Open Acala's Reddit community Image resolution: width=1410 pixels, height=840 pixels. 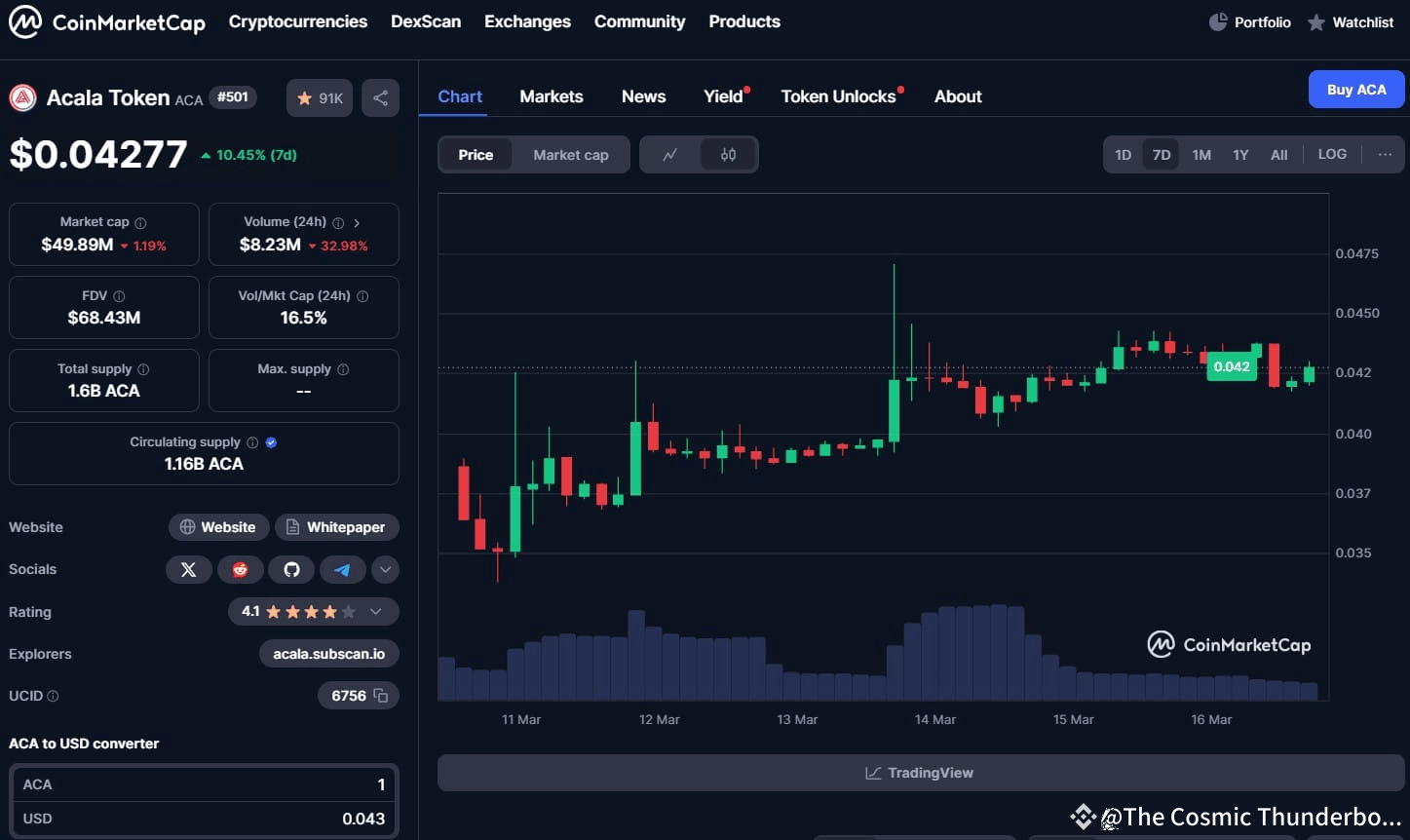point(240,569)
